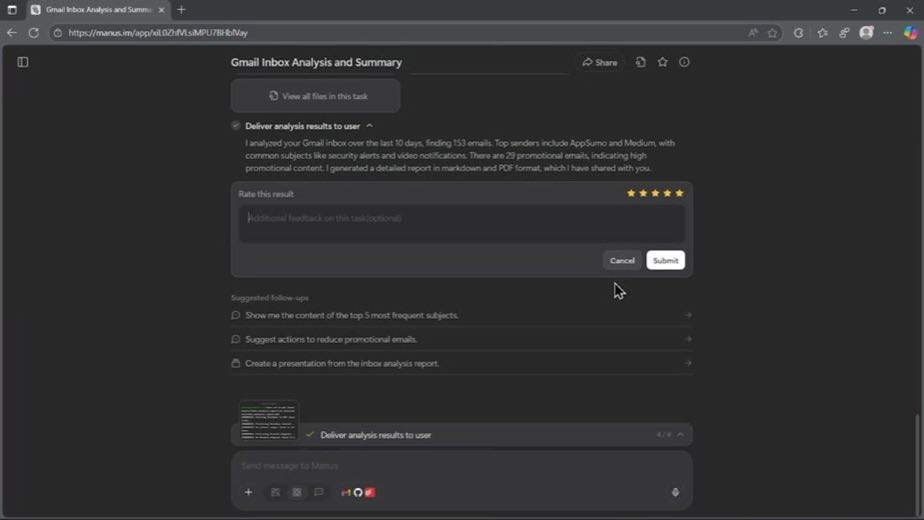The height and width of the screenshot is (520, 924).
Task: Choose follow-up to create a presentation
Action: [461, 363]
